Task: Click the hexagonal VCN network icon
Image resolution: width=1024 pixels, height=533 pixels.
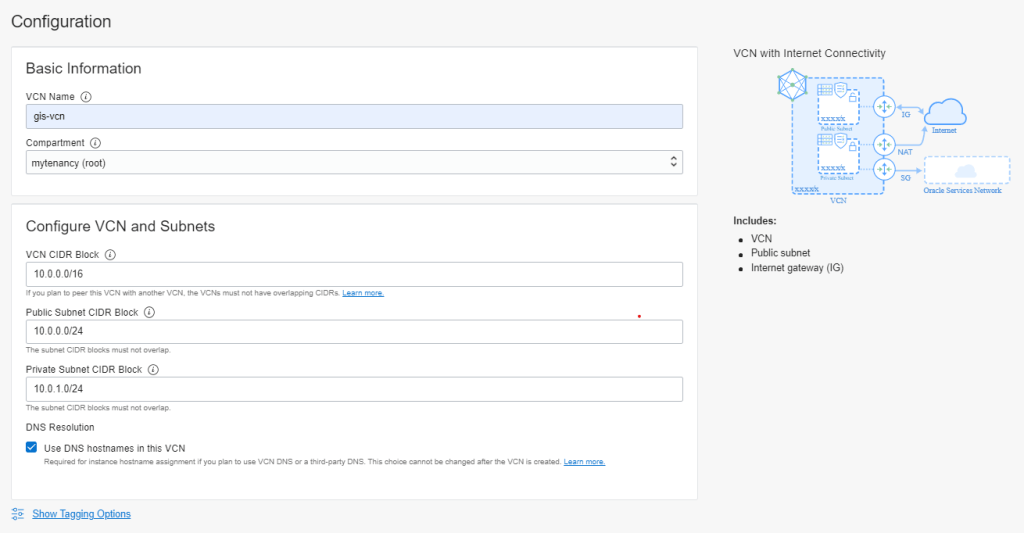Action: 792,87
